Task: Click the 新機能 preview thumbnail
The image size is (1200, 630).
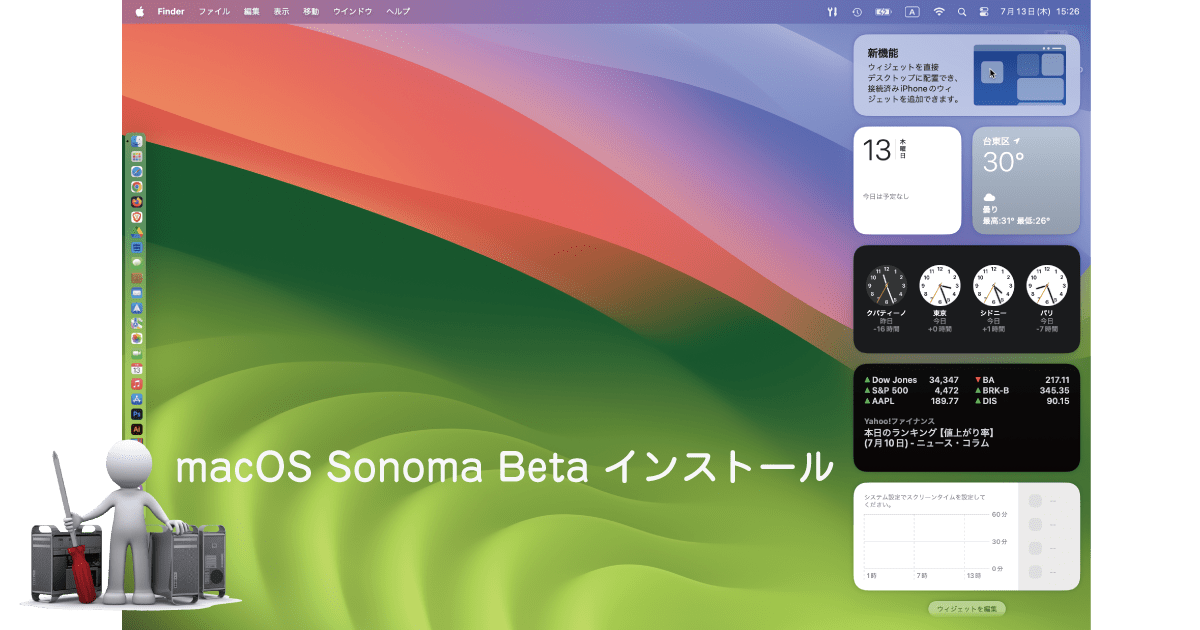Action: [1019, 75]
